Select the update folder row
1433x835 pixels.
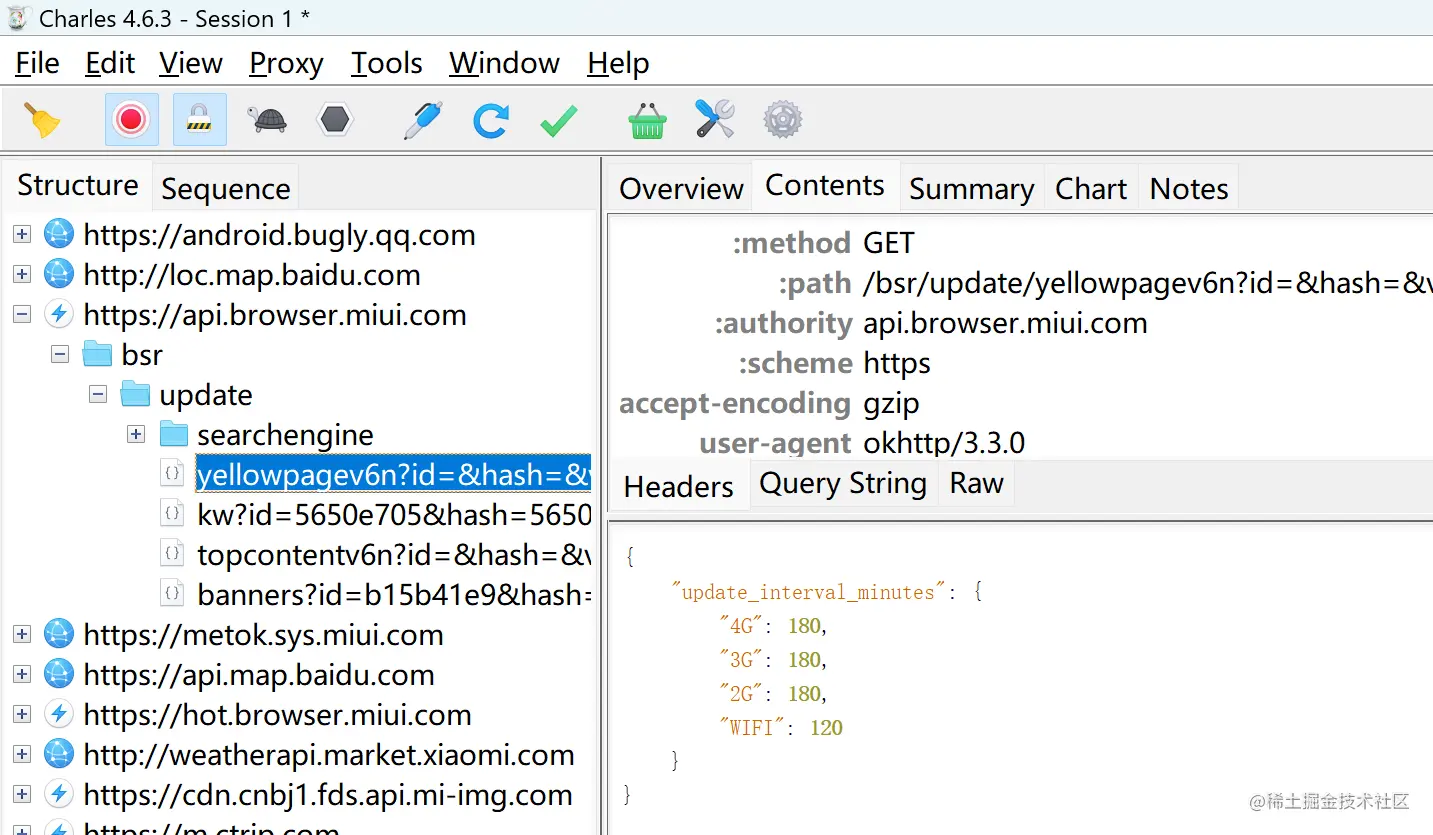coord(206,395)
